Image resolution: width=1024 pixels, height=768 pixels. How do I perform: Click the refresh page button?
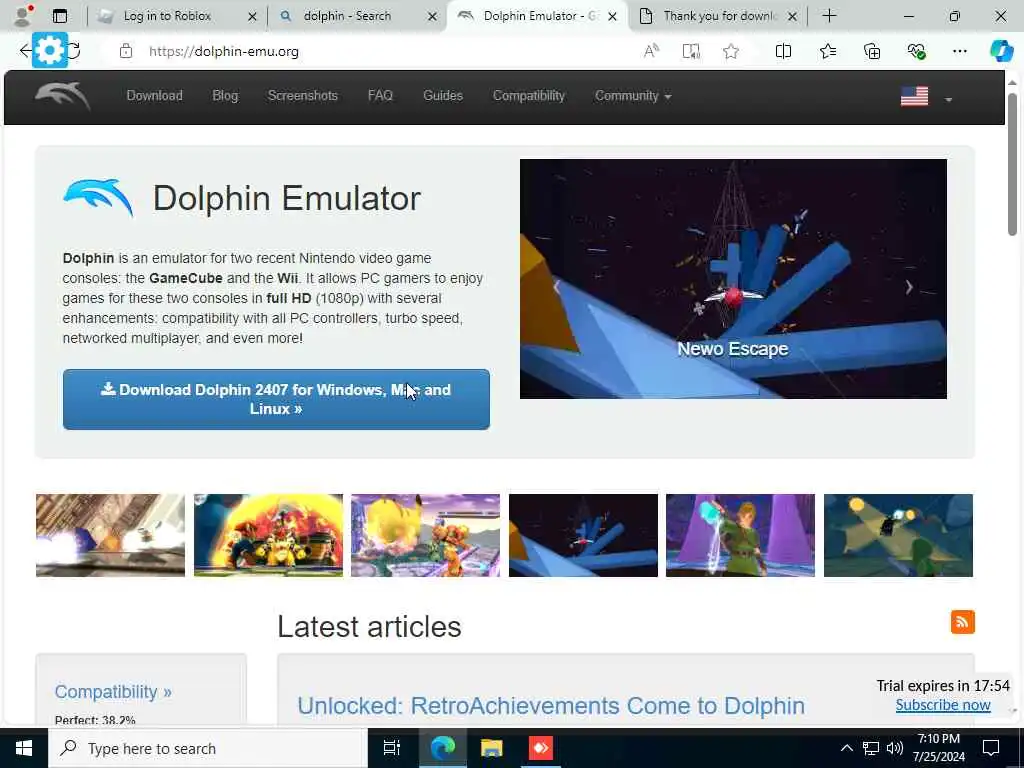(x=74, y=51)
